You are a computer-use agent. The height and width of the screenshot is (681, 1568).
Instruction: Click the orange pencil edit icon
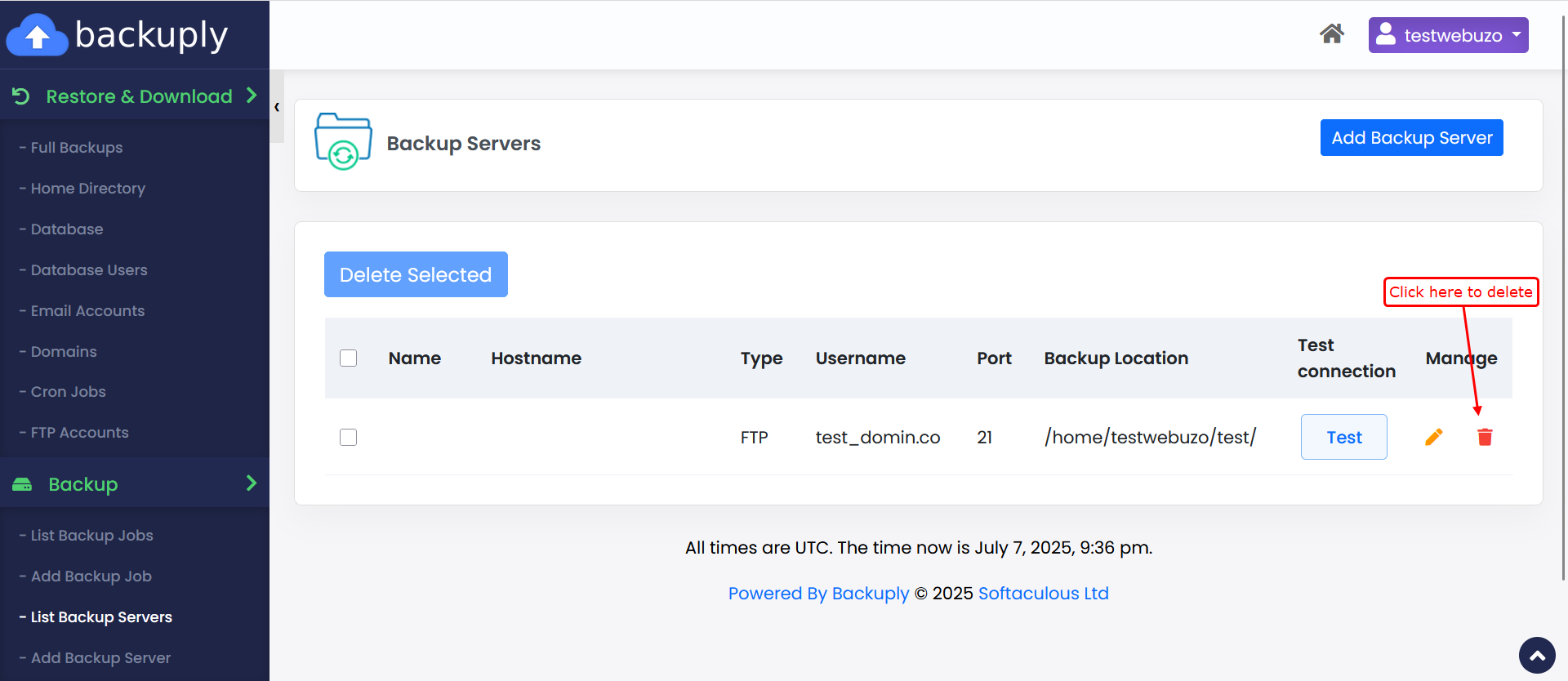click(x=1433, y=438)
